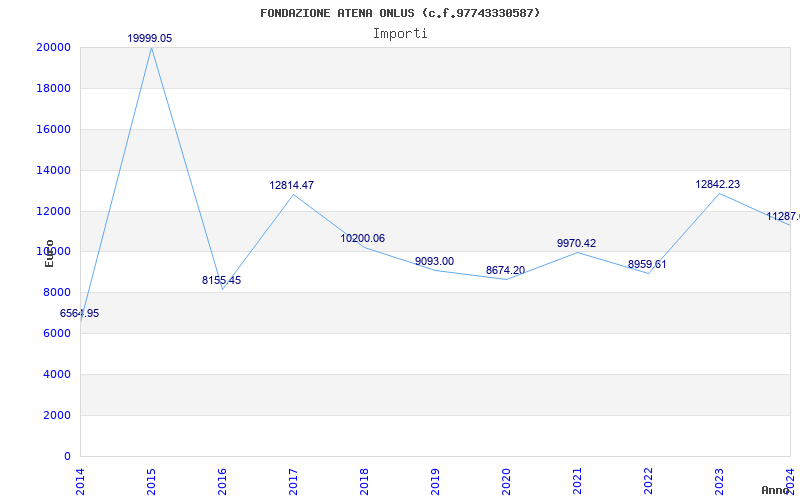Click x-axis year 2022
Viewport: 800px width, 500px height.
[648, 481]
